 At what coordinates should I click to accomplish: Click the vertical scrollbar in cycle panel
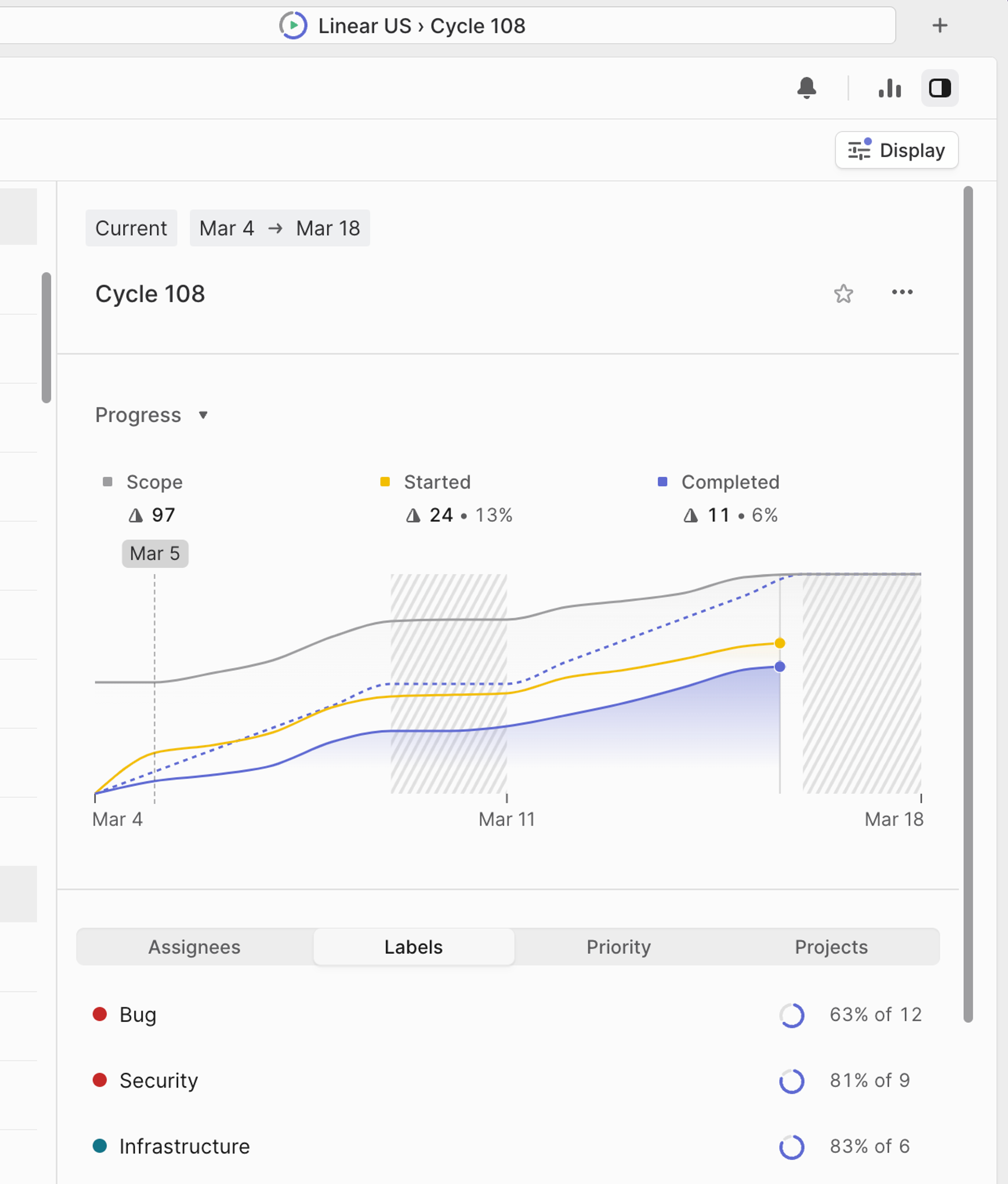967,604
